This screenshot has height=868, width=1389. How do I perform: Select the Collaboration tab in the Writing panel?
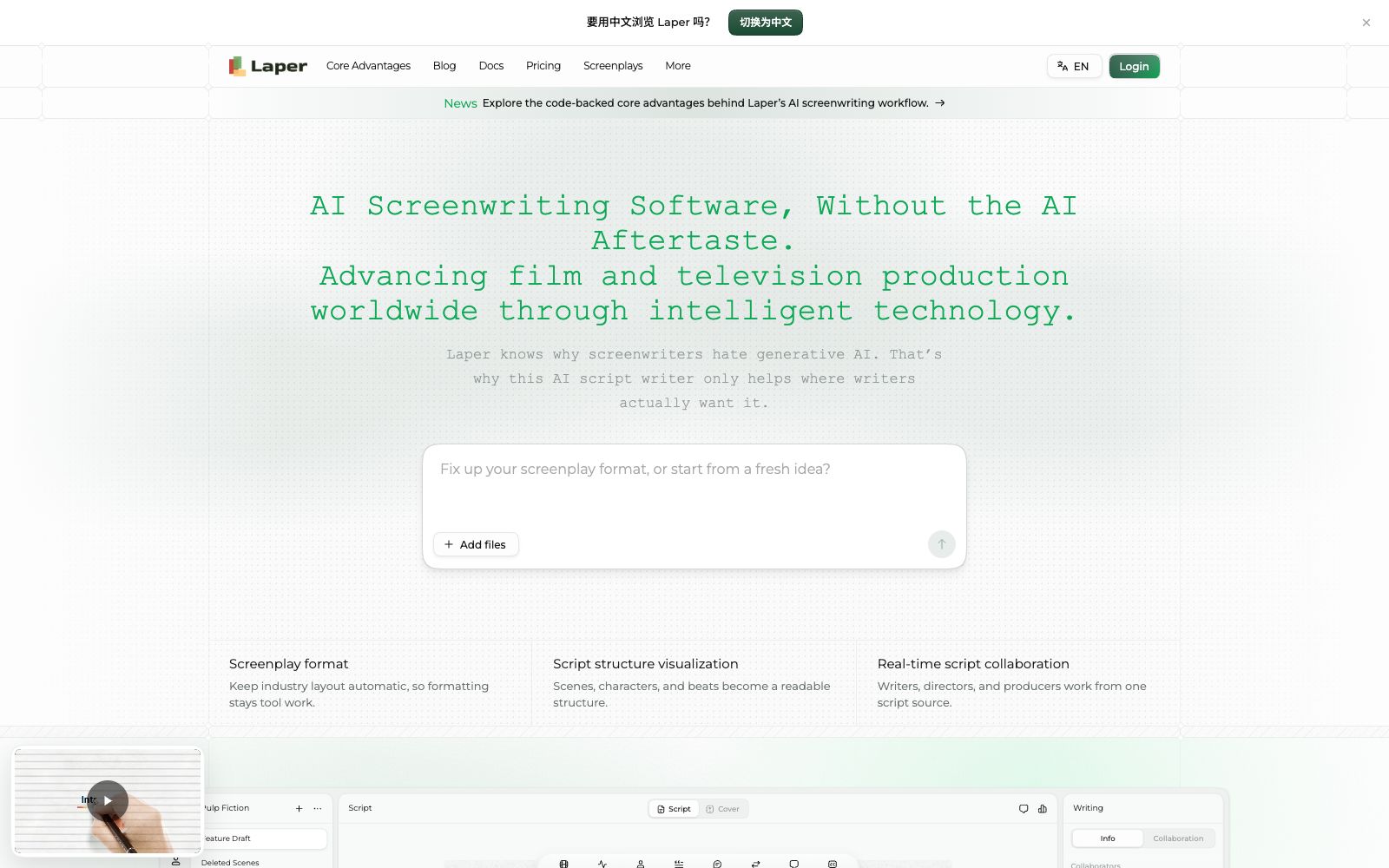point(1178,838)
